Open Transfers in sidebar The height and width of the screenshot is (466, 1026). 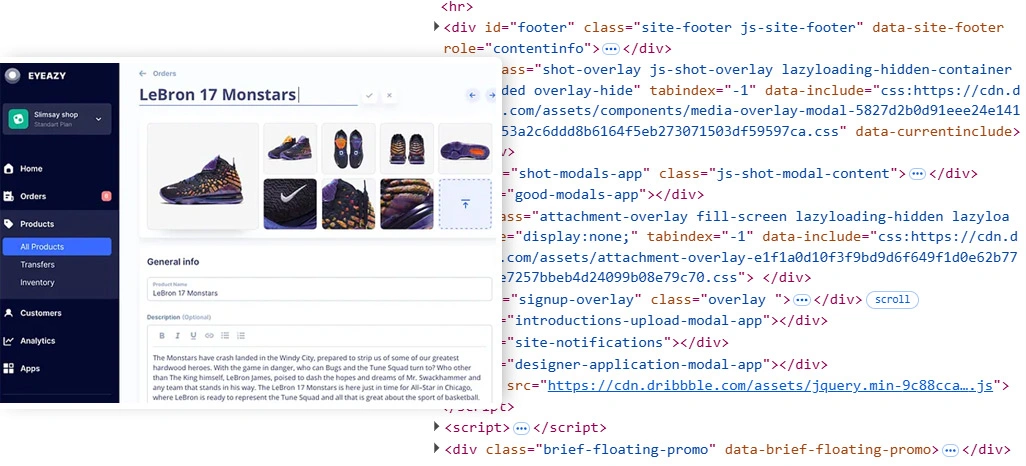pyautogui.click(x=37, y=264)
